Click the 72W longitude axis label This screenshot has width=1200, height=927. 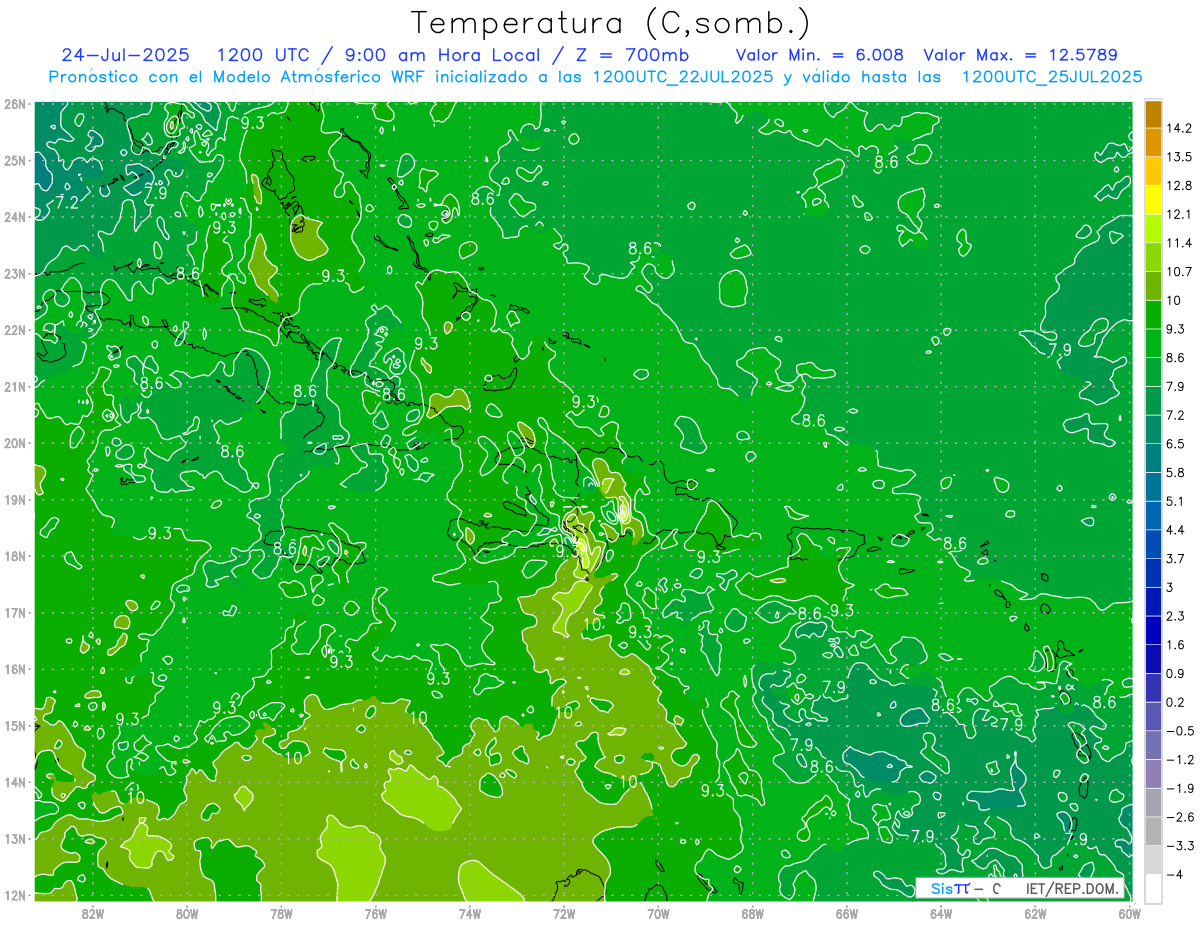click(x=564, y=913)
